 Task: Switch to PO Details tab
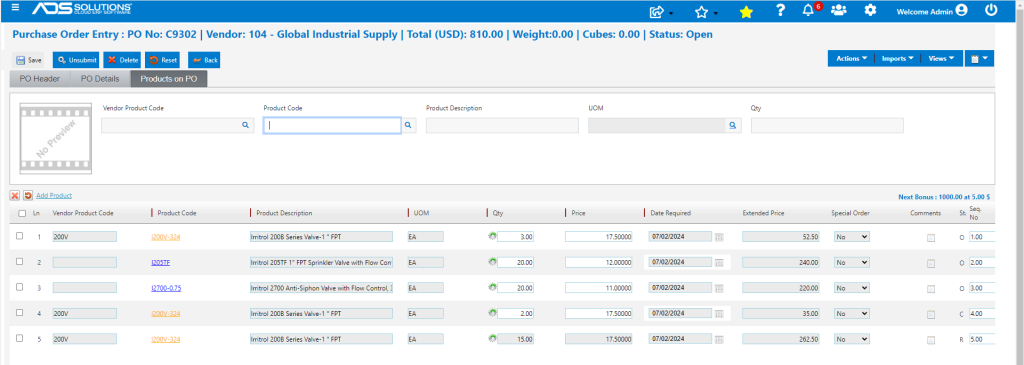coord(100,79)
